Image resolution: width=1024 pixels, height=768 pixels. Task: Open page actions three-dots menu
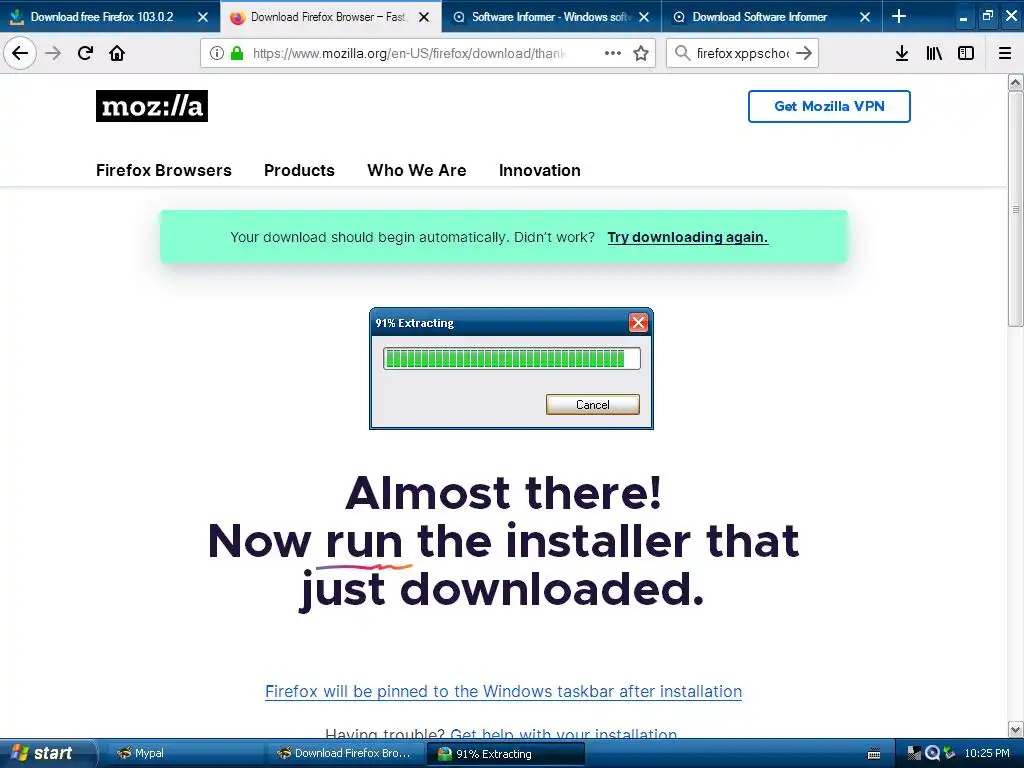click(x=613, y=53)
